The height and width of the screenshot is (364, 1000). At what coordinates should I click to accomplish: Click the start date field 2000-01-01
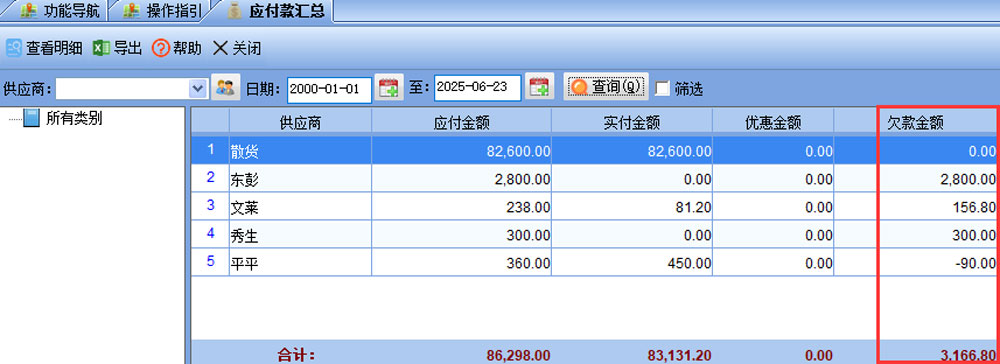click(329, 89)
